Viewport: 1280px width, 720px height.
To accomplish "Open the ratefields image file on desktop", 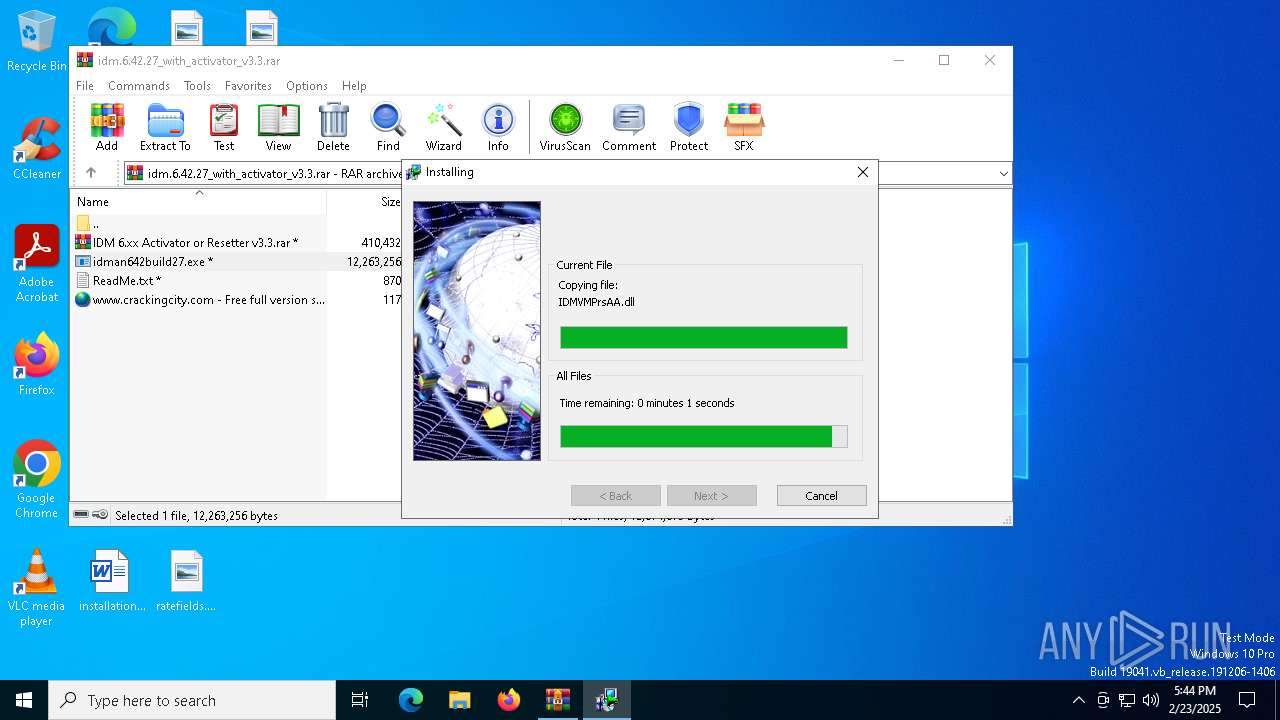I will click(186, 581).
